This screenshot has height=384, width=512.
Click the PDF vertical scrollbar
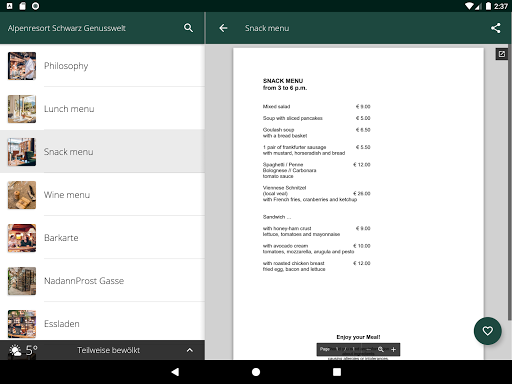509,183
